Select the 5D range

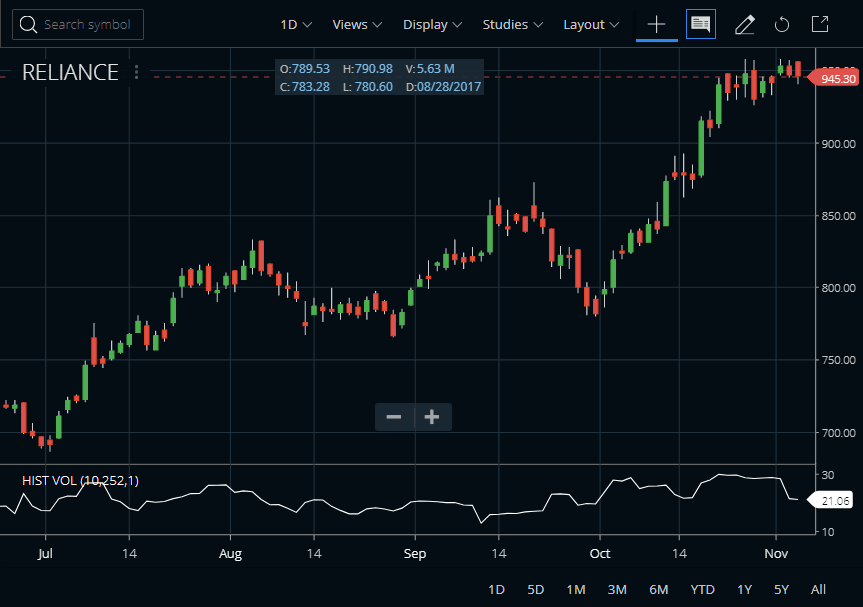536,589
